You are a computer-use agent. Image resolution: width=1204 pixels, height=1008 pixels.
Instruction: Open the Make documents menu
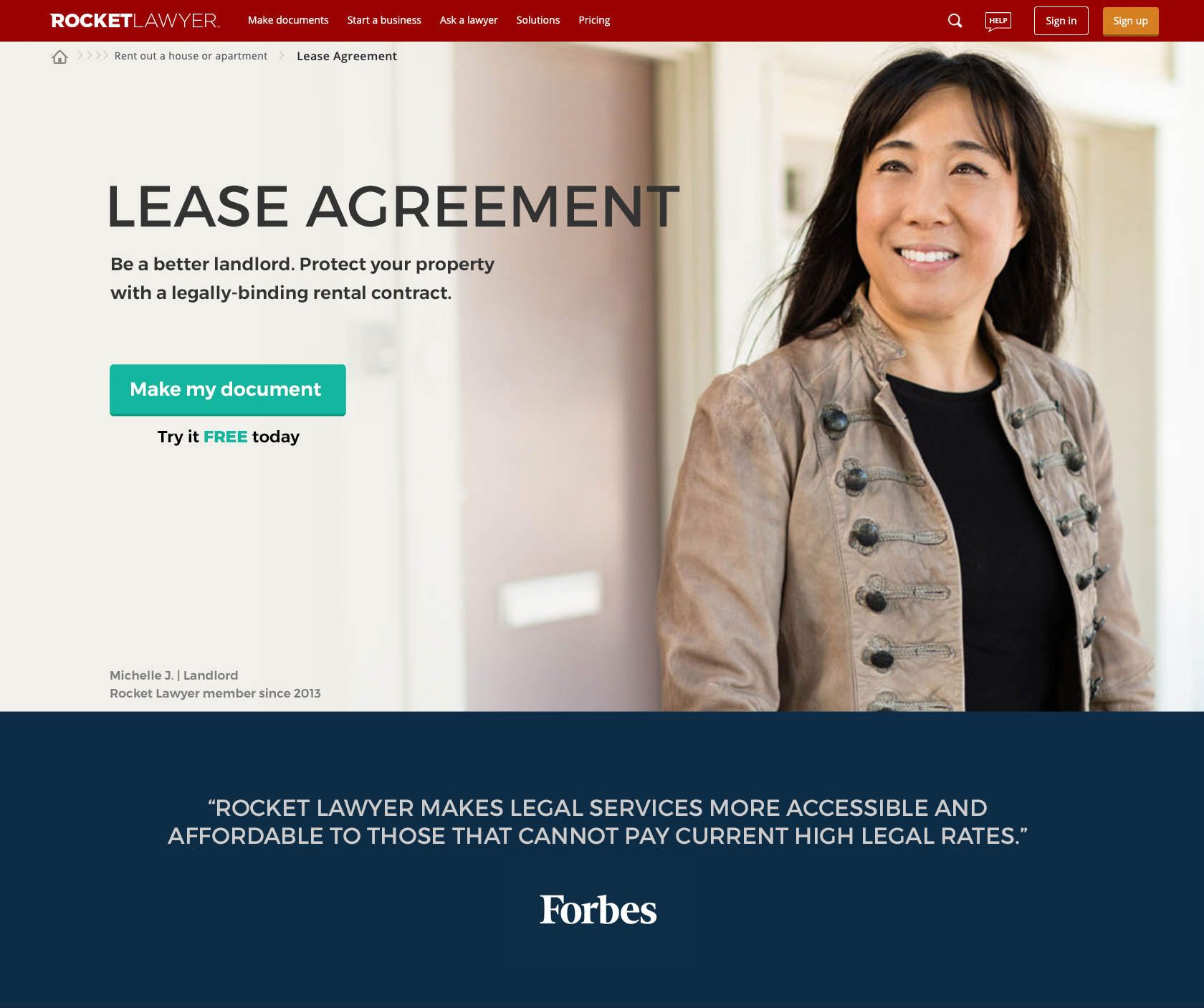tap(288, 20)
